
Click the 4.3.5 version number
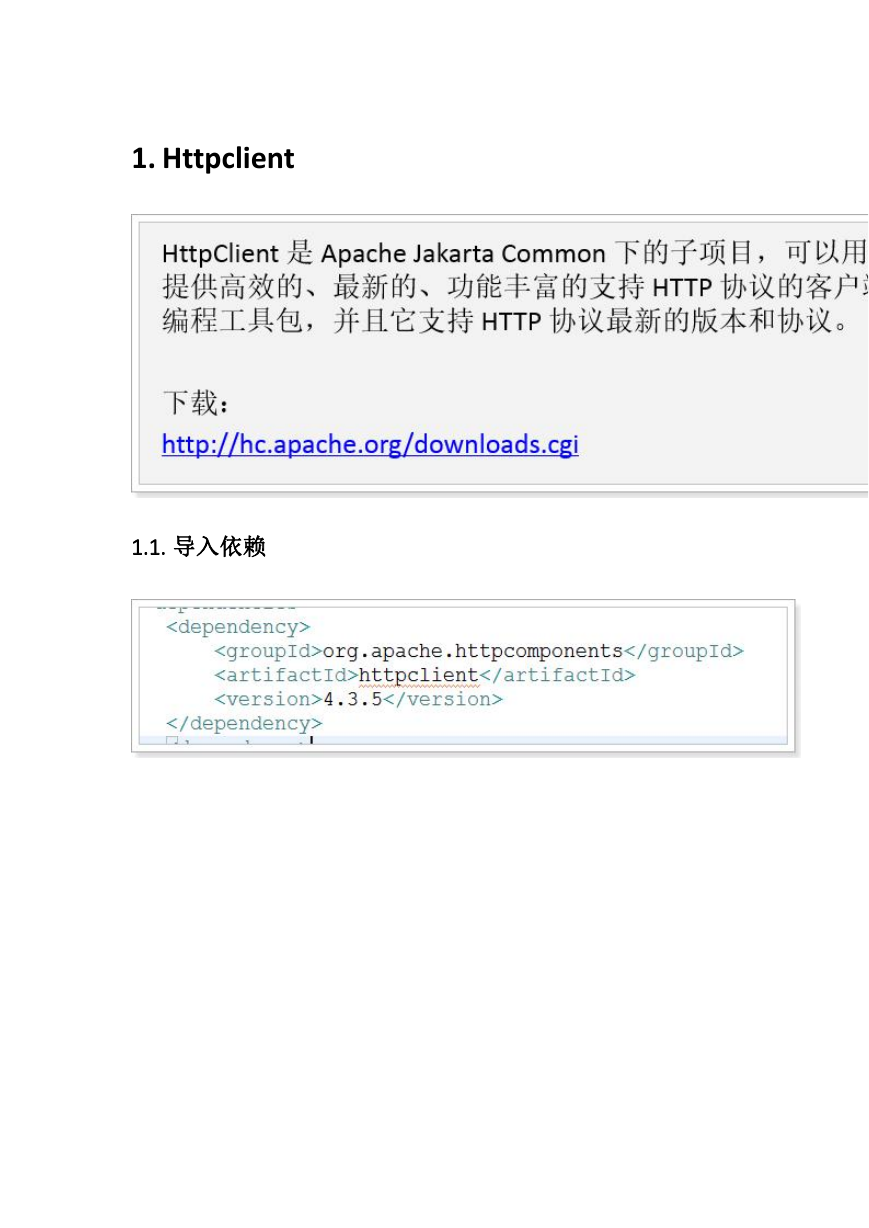point(353,699)
